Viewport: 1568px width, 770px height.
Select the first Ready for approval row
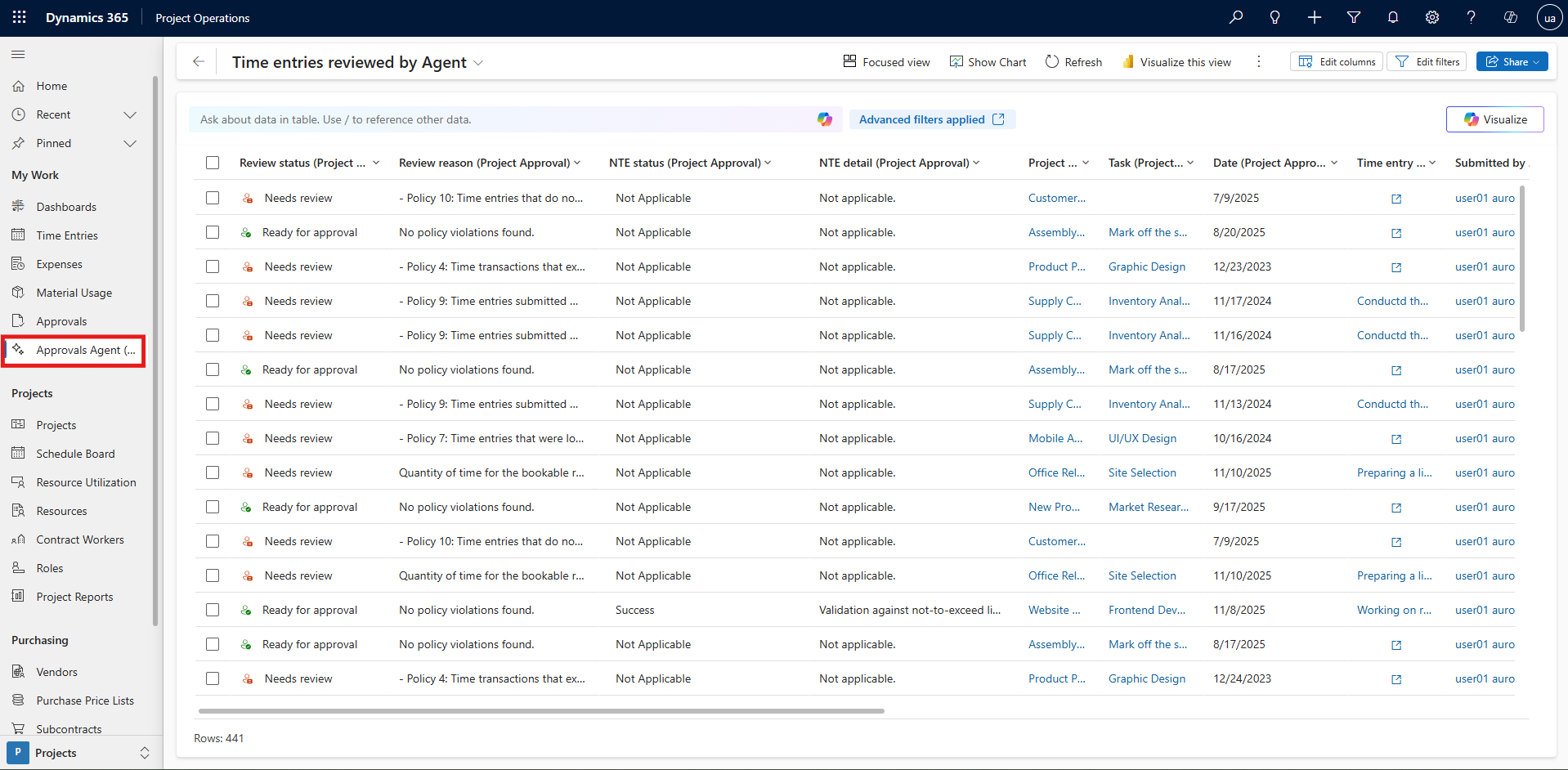pos(213,232)
